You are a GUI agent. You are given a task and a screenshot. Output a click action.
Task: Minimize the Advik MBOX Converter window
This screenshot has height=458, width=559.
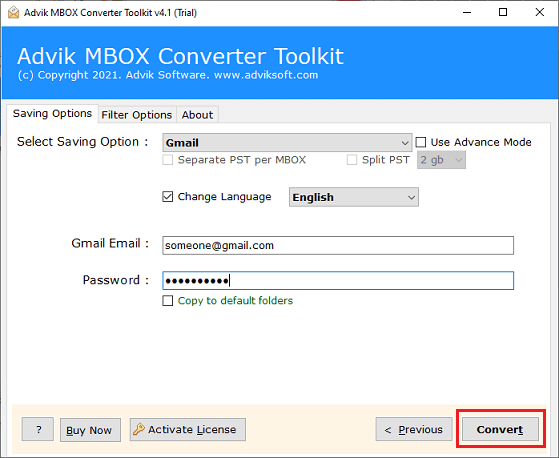[467, 12]
